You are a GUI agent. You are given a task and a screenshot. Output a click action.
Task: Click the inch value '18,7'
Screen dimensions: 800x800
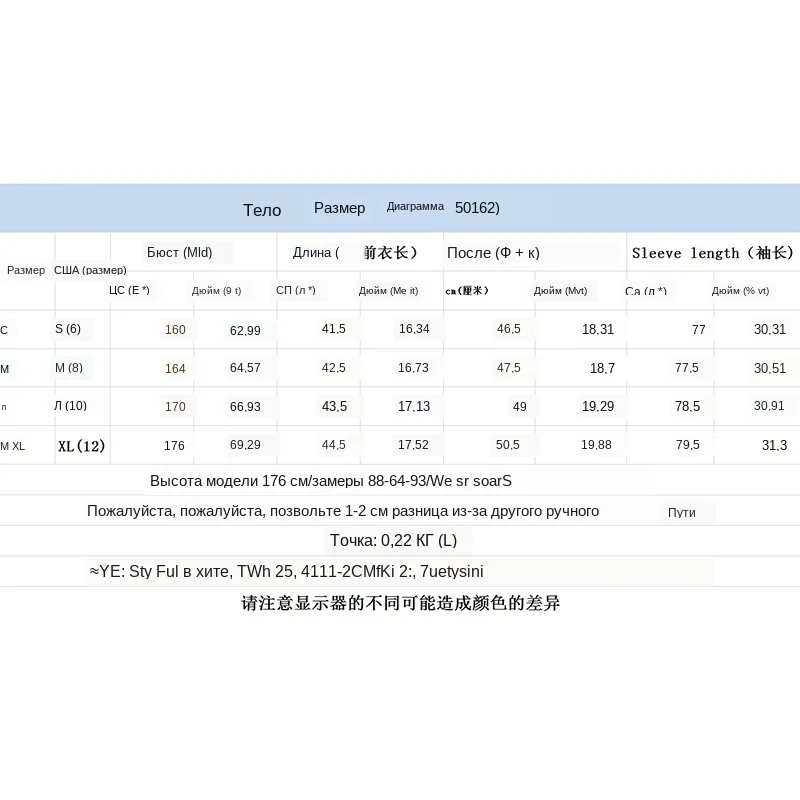tap(603, 368)
